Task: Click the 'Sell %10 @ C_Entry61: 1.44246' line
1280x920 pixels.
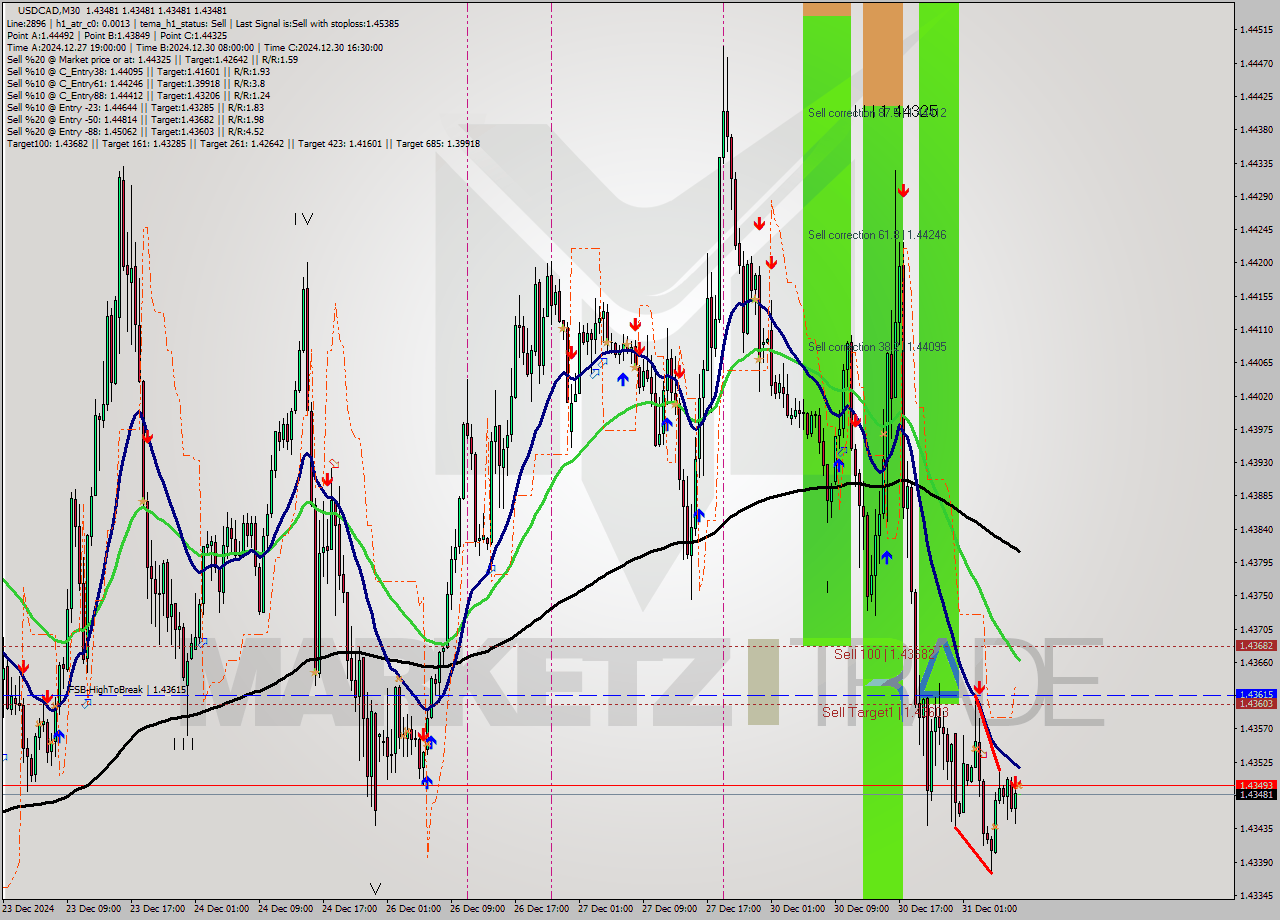Action: (x=135, y=83)
